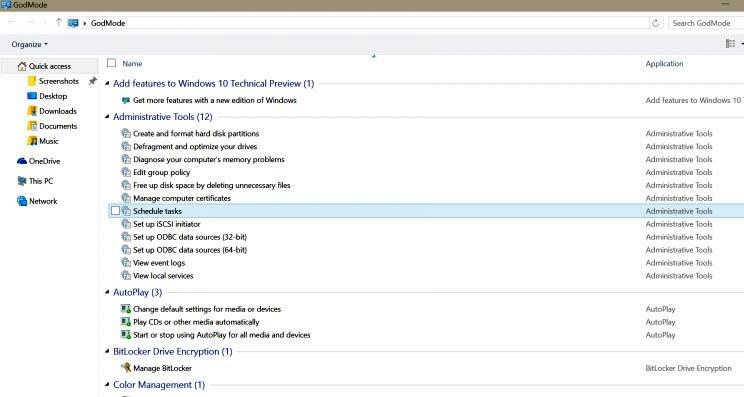Screen dimensions: 744x397
Task: Click the icon beside View event logs
Action: tap(126, 262)
